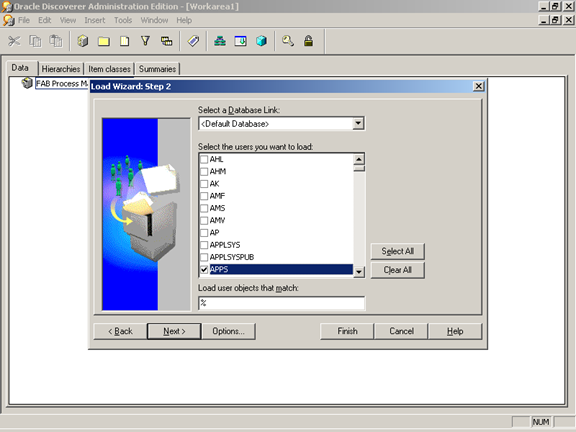
Task: Open the Window menu
Action: click(x=154, y=20)
